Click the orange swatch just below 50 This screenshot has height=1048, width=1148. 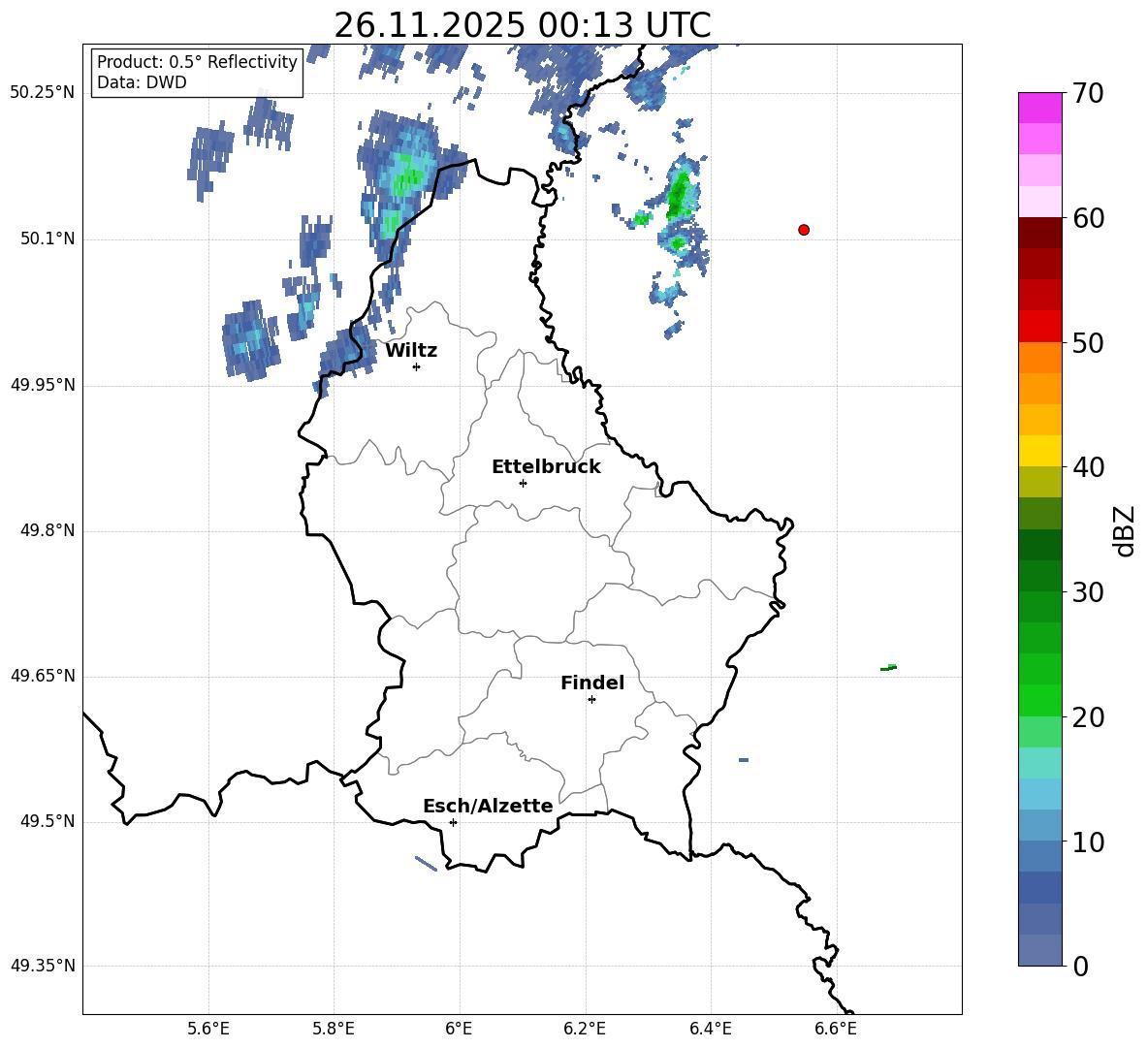tap(1040, 358)
